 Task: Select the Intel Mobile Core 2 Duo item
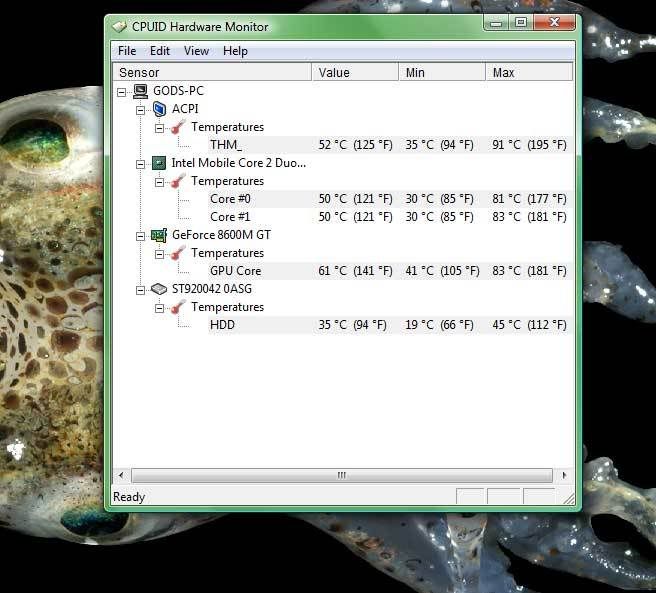point(238,163)
